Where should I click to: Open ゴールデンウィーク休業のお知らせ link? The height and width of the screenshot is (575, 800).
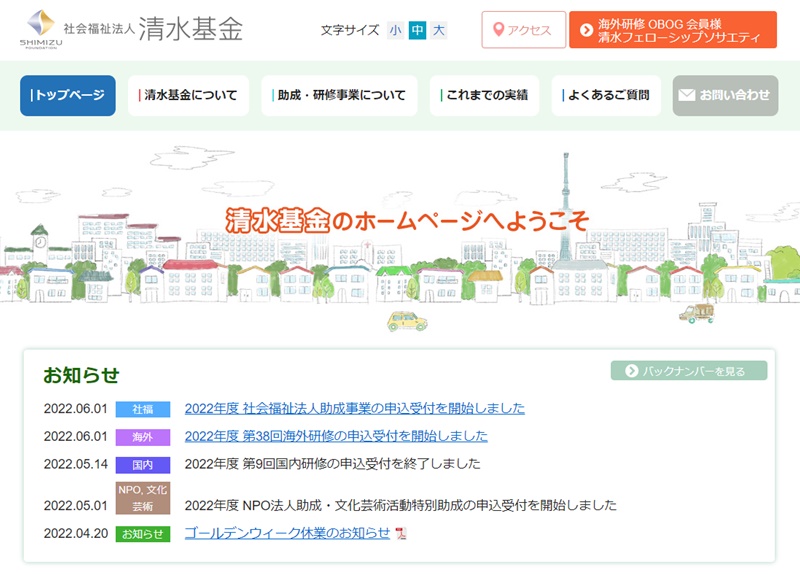287,533
